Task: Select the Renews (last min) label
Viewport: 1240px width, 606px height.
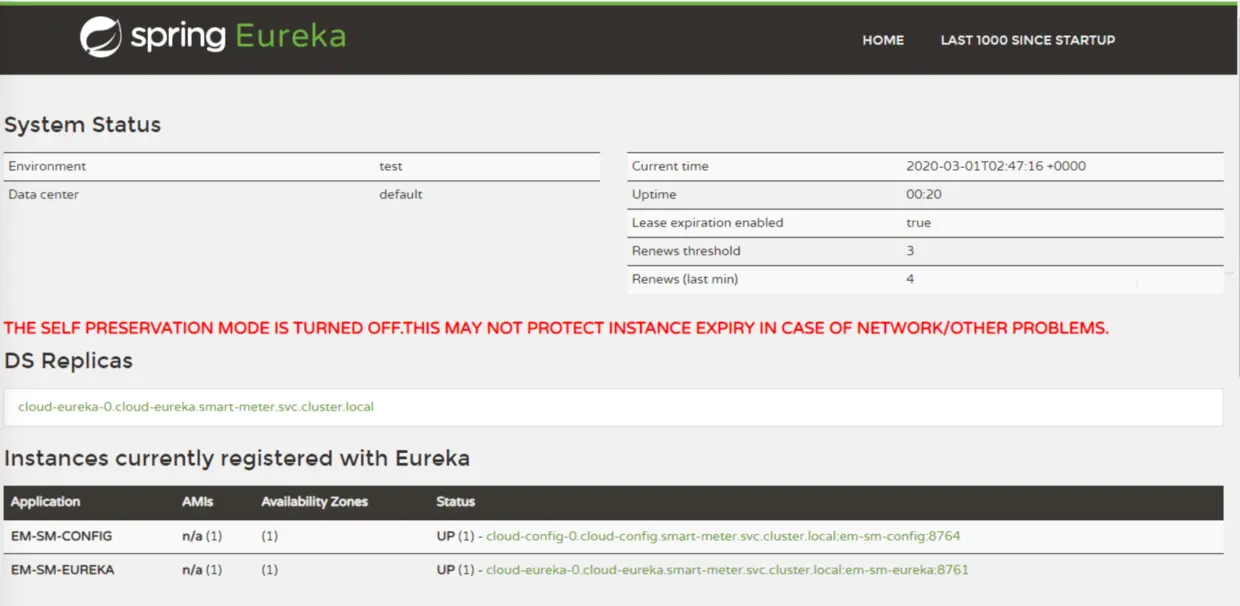Action: point(685,279)
